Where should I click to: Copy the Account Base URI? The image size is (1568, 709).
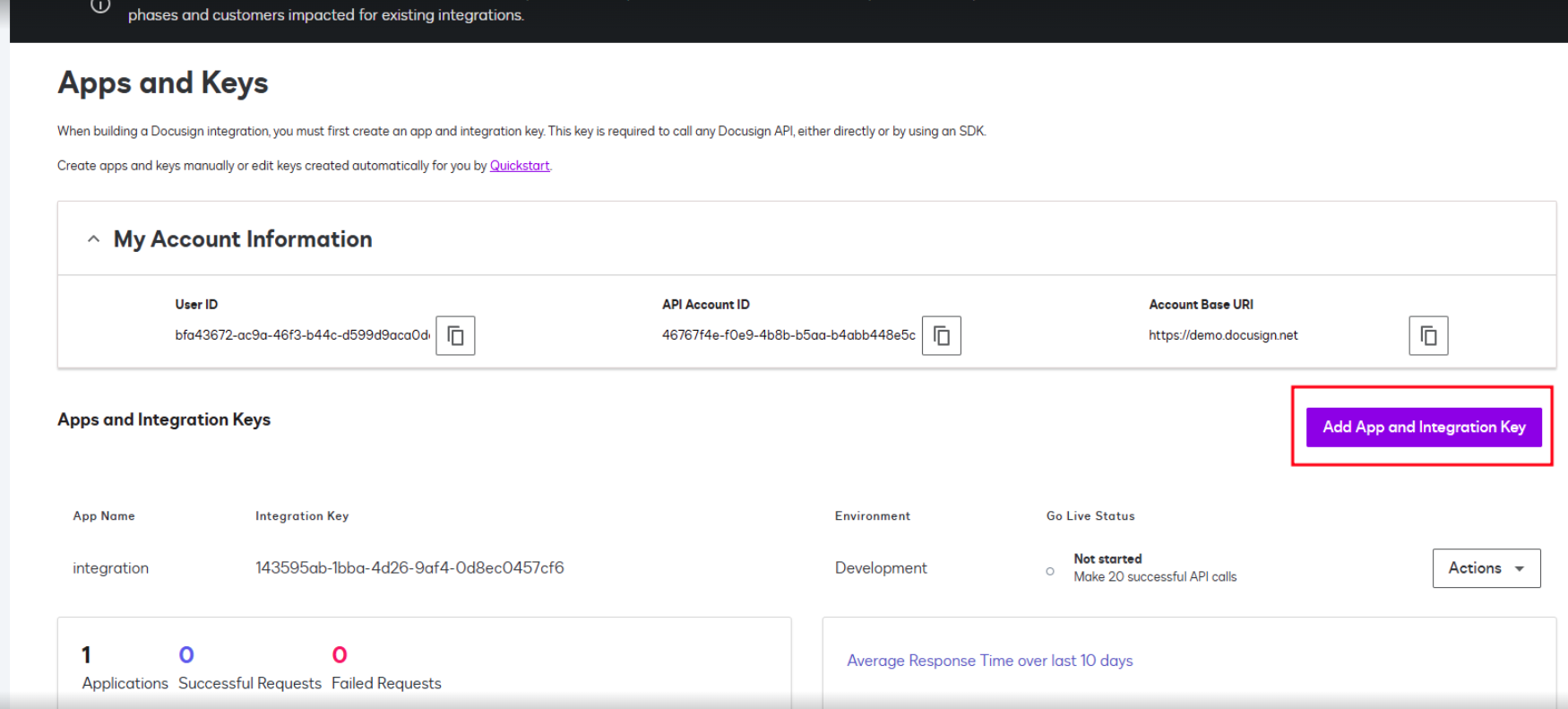pyautogui.click(x=1427, y=336)
